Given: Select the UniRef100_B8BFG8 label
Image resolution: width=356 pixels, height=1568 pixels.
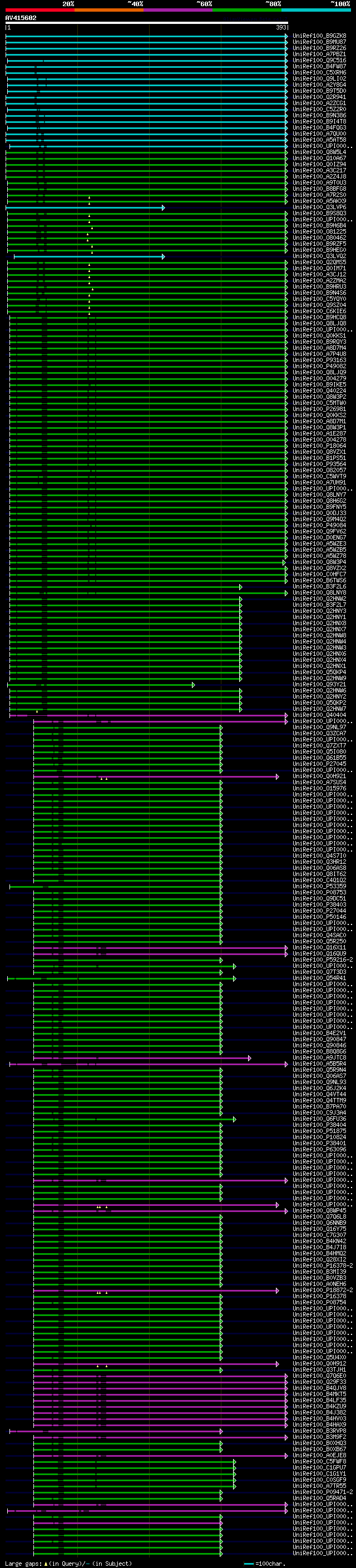Looking at the screenshot, I should [319, 189].
